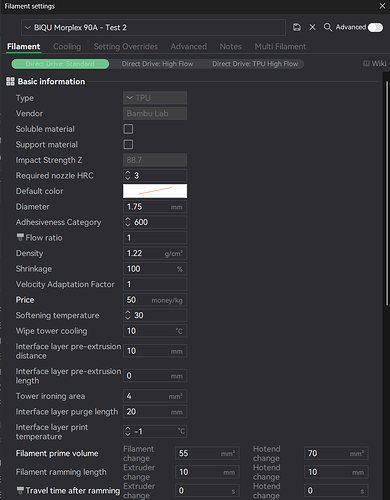This screenshot has height=500, width=390.
Task: Open the Setting Overrides tab
Action: (126, 47)
